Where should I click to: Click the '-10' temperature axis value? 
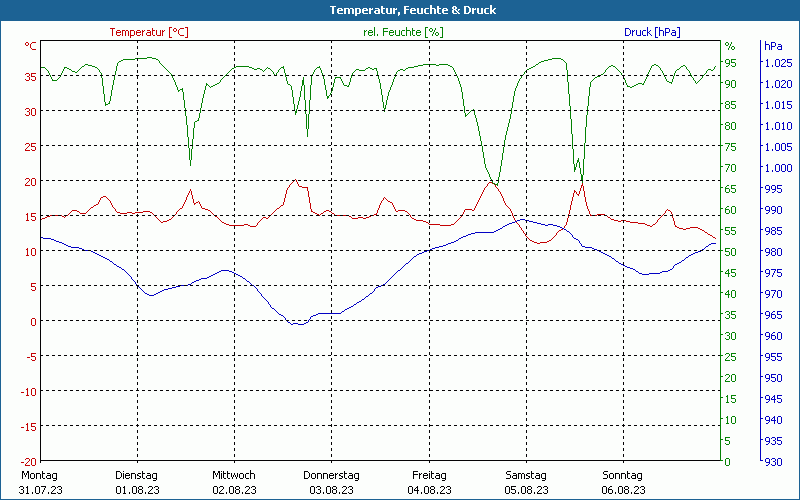tap(29, 392)
